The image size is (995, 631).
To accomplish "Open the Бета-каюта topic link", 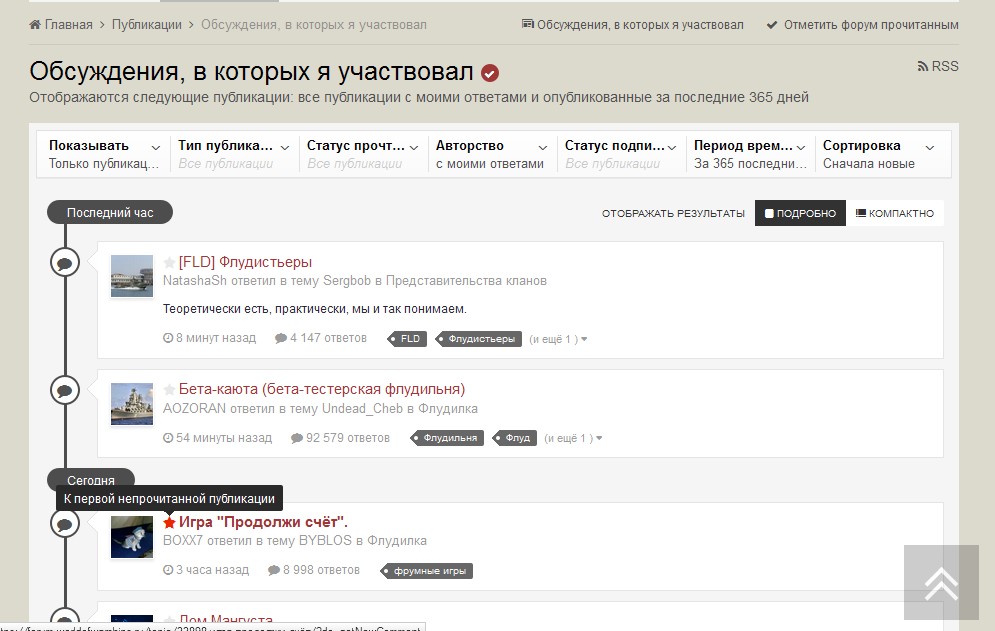I will point(321,389).
